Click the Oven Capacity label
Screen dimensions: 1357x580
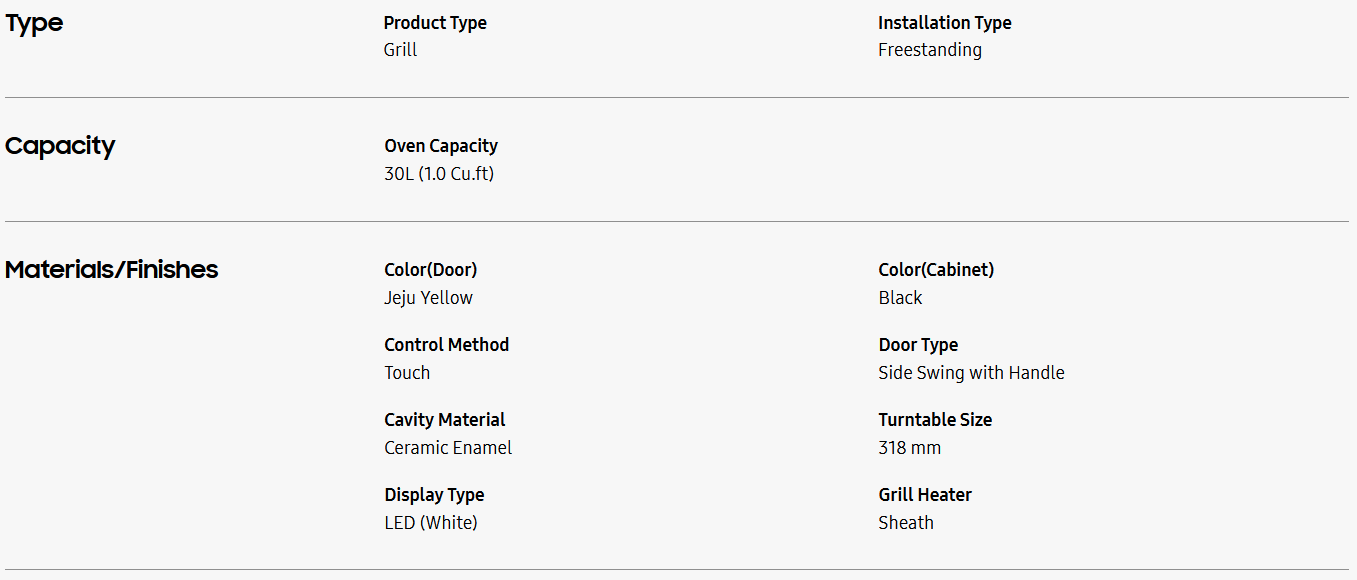coord(440,146)
